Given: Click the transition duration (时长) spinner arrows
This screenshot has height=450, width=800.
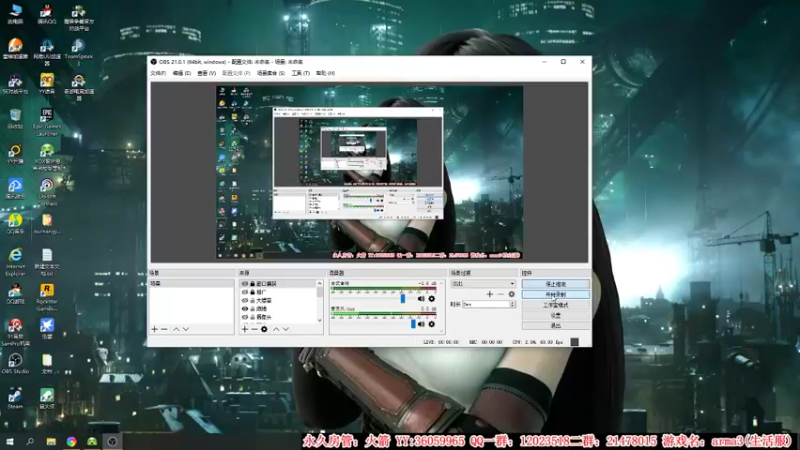Looking at the screenshot, I should coord(512,304).
